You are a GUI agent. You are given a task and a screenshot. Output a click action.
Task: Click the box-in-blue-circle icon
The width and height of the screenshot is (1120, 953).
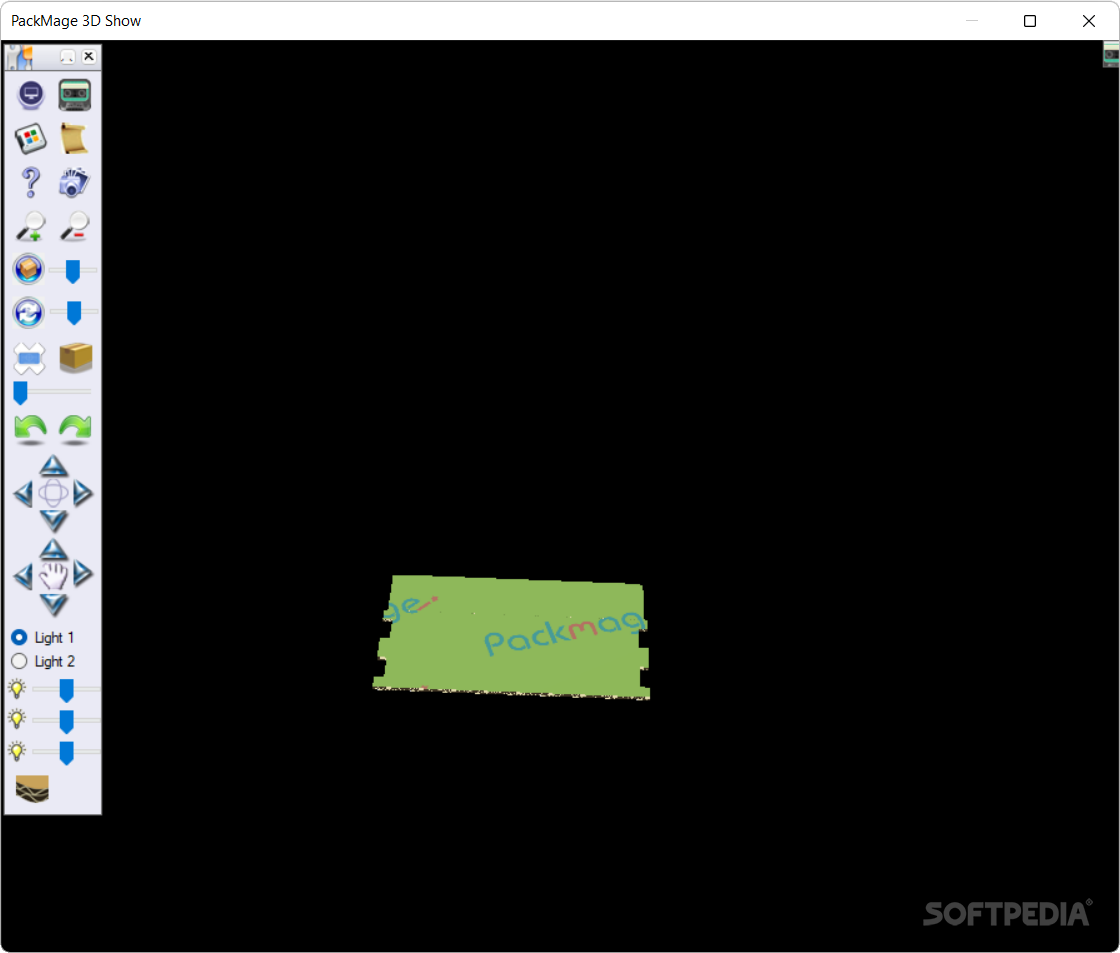point(29,270)
